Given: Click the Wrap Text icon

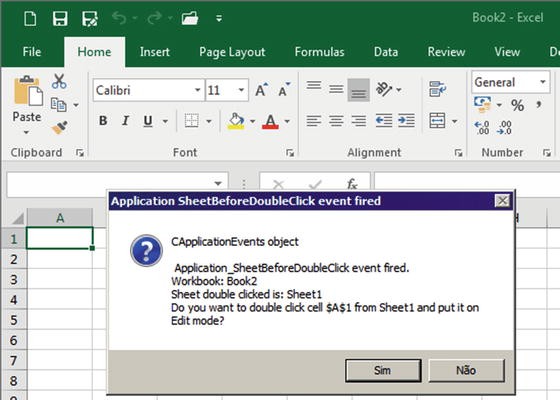Looking at the screenshot, I should point(438,89).
